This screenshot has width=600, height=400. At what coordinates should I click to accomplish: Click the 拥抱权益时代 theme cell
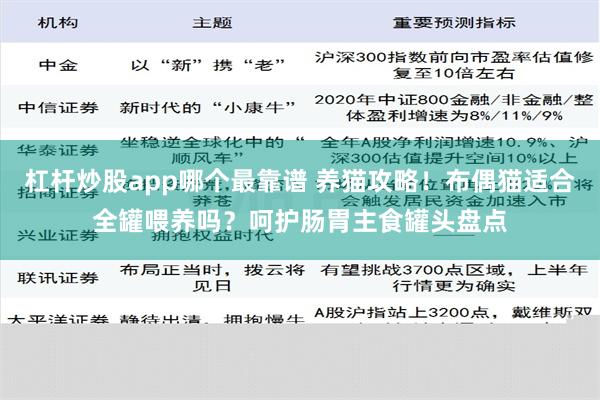[212, 235]
